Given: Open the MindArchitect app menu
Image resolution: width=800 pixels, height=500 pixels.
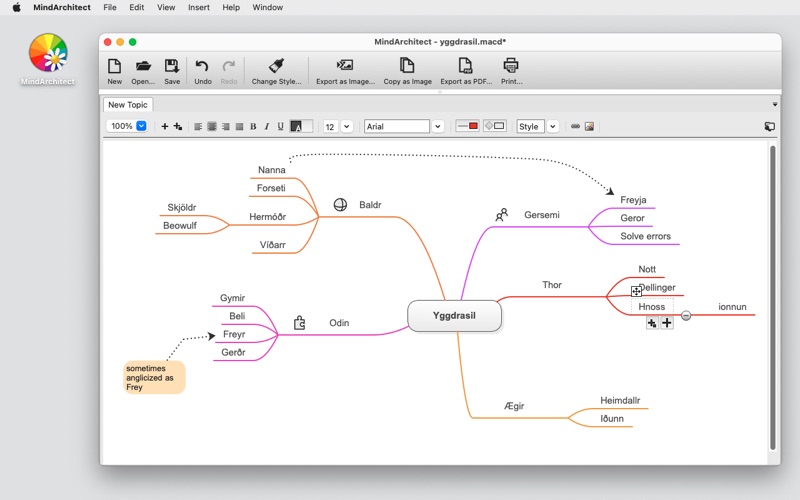Looking at the screenshot, I should coord(62,7).
